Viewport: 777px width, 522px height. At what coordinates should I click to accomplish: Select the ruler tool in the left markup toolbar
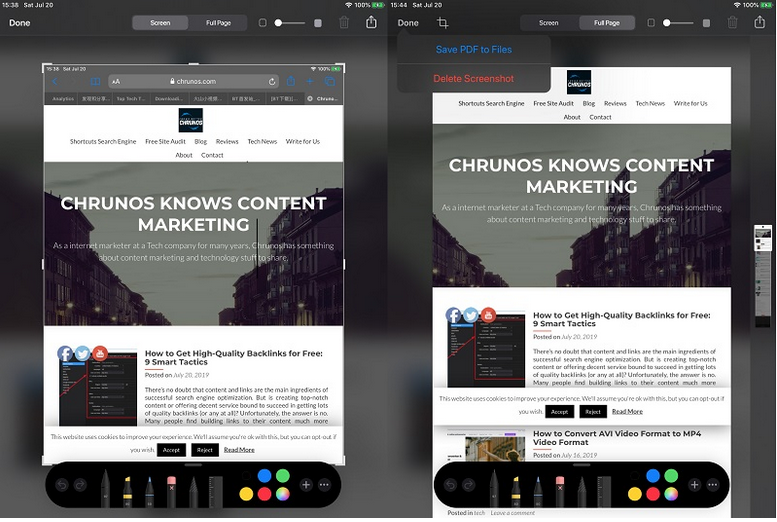pyautogui.click(x=215, y=491)
